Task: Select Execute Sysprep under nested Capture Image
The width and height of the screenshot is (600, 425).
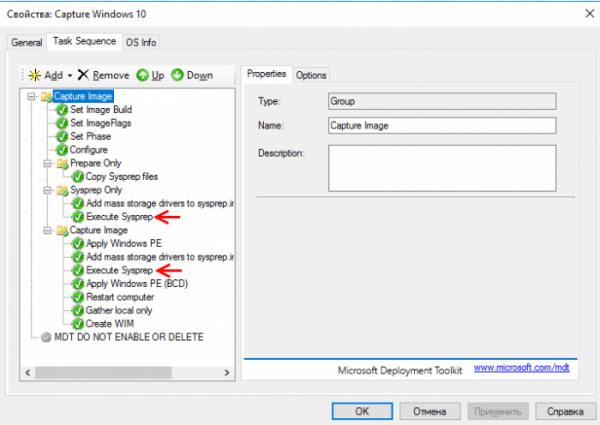Action: 119,270
